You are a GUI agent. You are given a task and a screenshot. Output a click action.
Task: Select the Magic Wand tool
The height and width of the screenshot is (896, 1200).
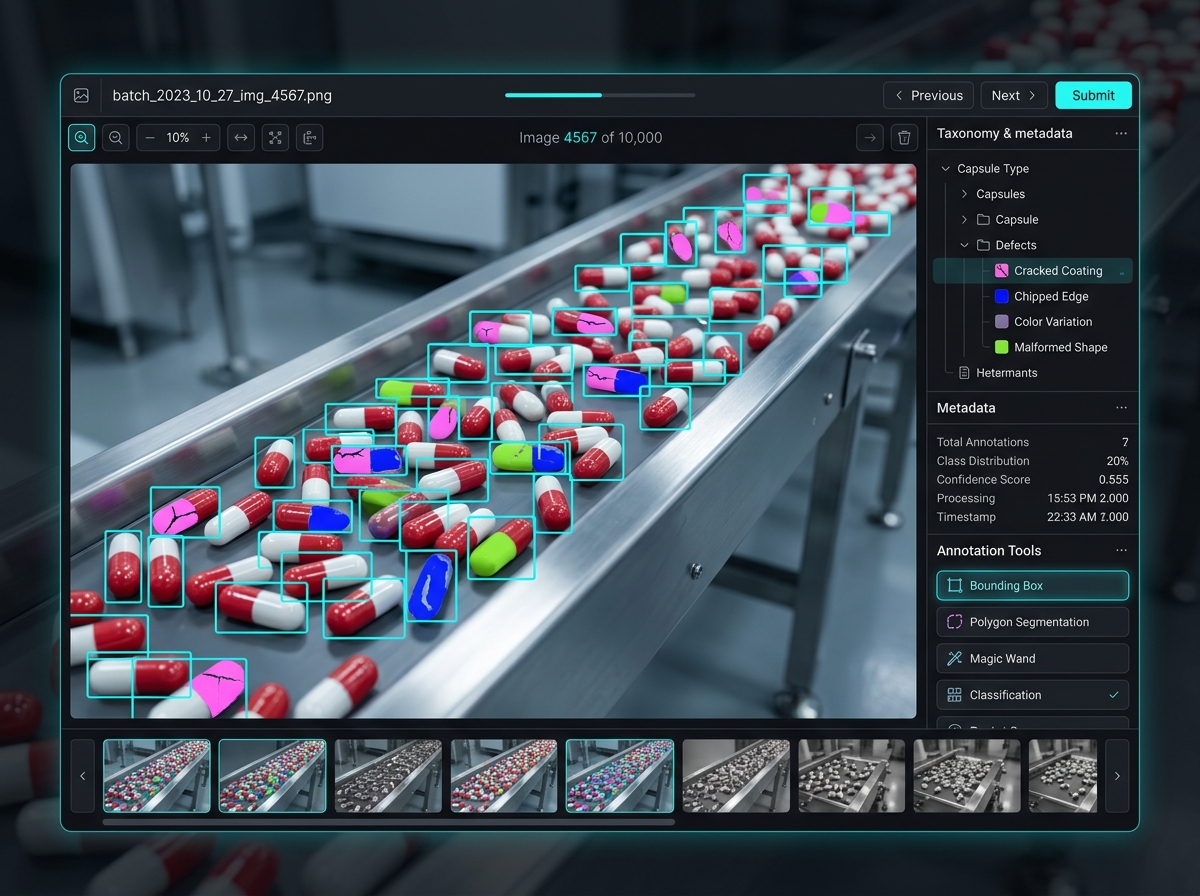click(x=1033, y=659)
